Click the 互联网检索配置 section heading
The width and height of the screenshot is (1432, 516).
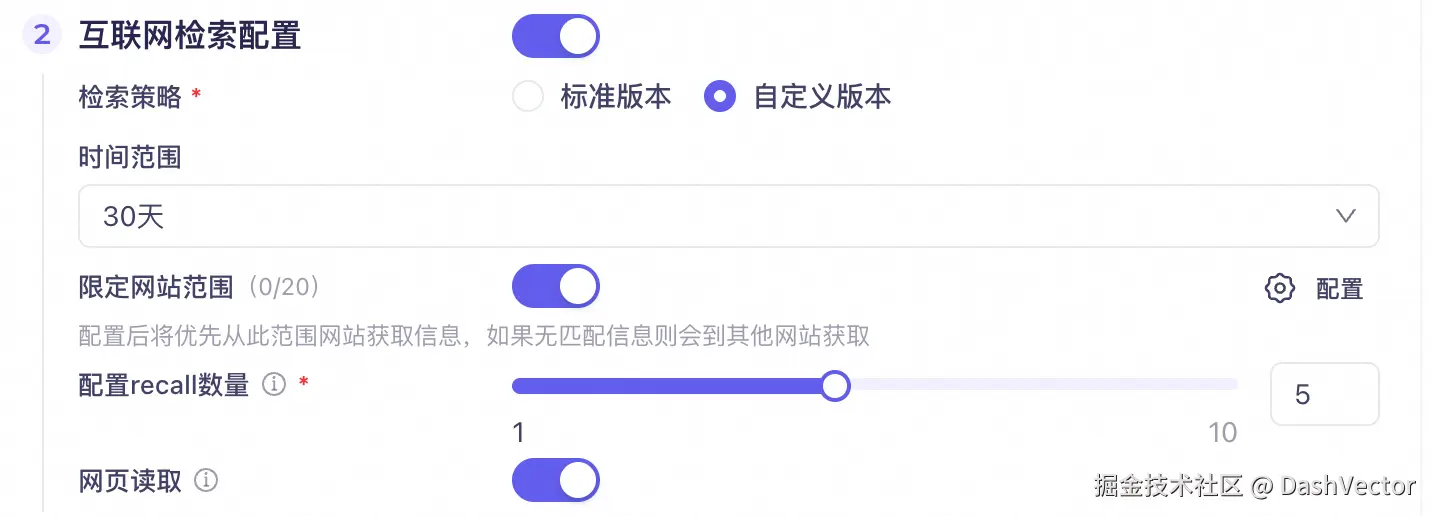coord(190,36)
